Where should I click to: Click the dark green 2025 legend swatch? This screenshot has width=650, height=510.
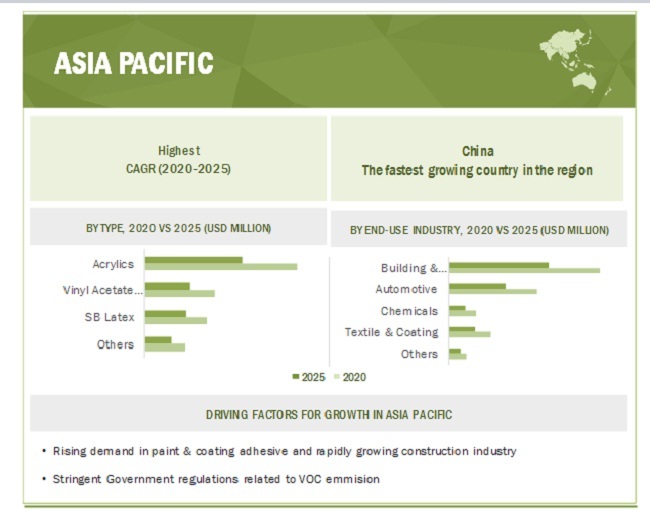(295, 377)
